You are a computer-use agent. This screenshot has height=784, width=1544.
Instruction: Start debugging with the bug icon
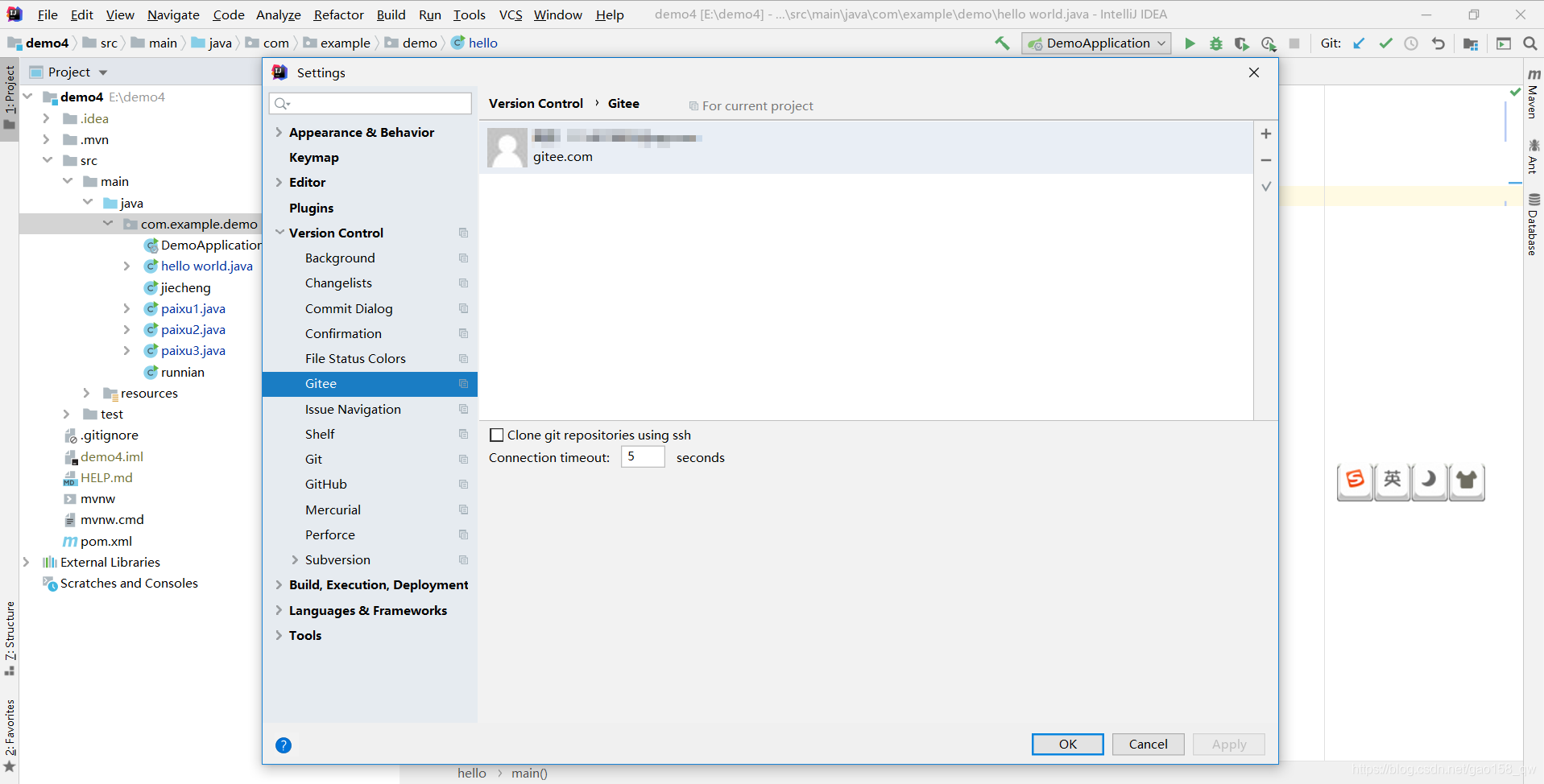click(x=1216, y=43)
